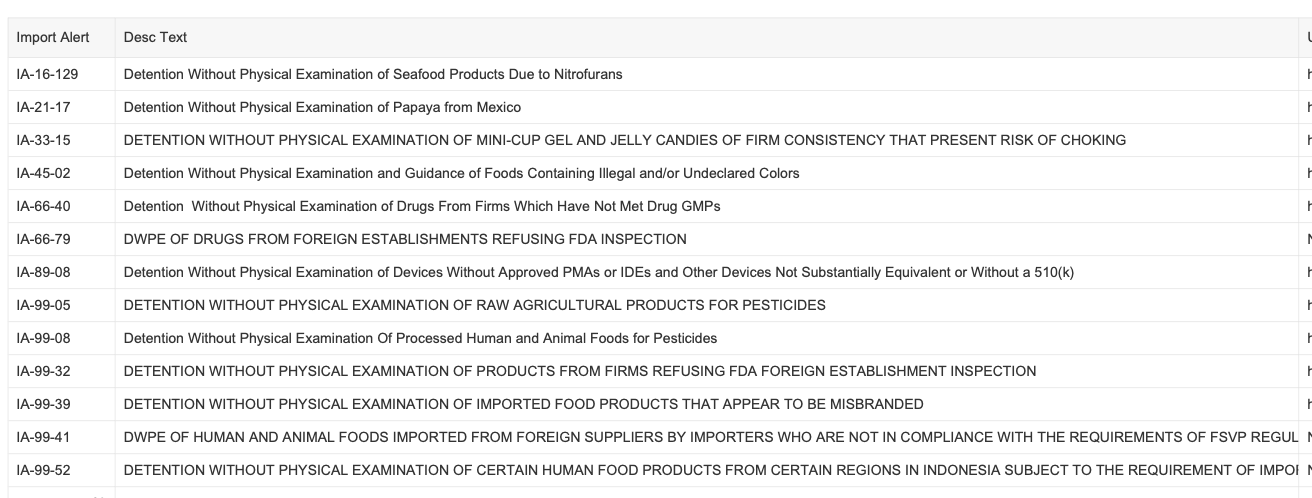Click the mini-cup gel candies description
The image size is (1312, 498).
pos(624,140)
